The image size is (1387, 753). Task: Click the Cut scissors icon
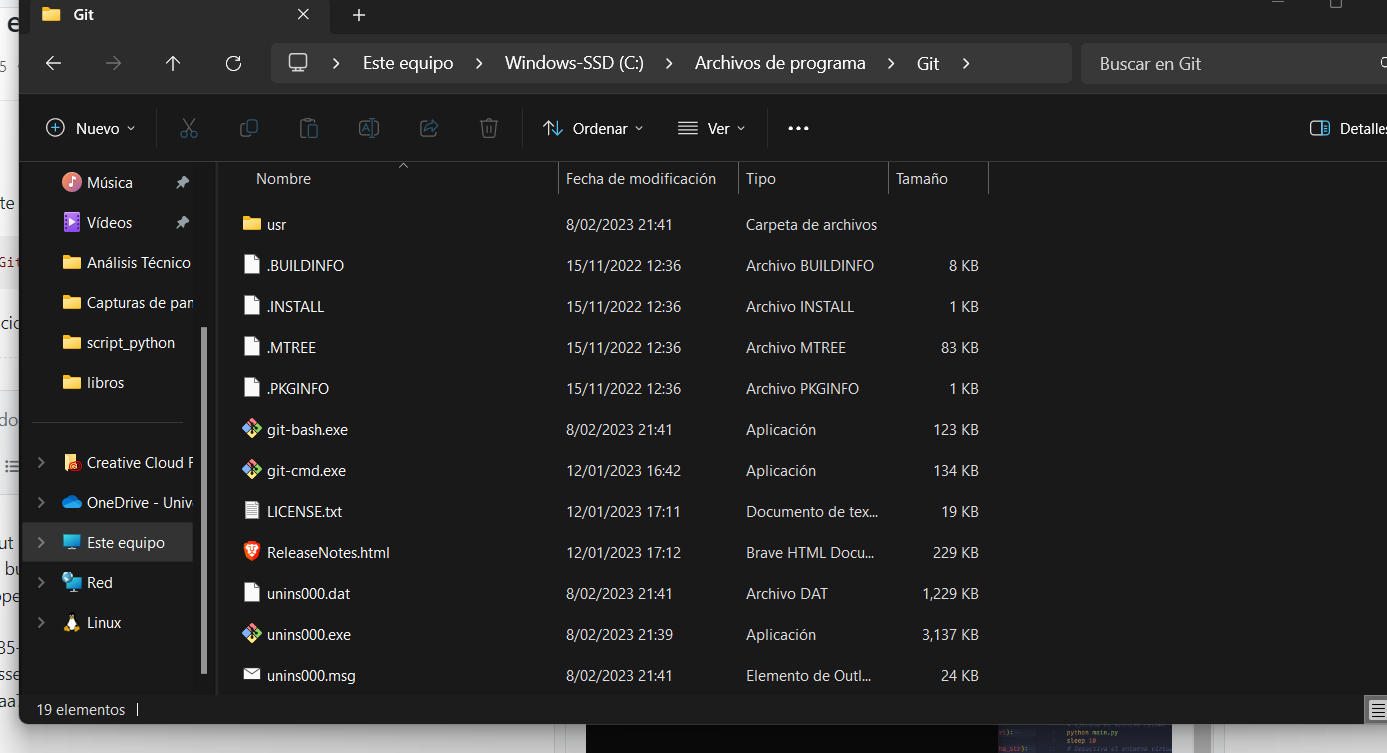click(x=188, y=128)
